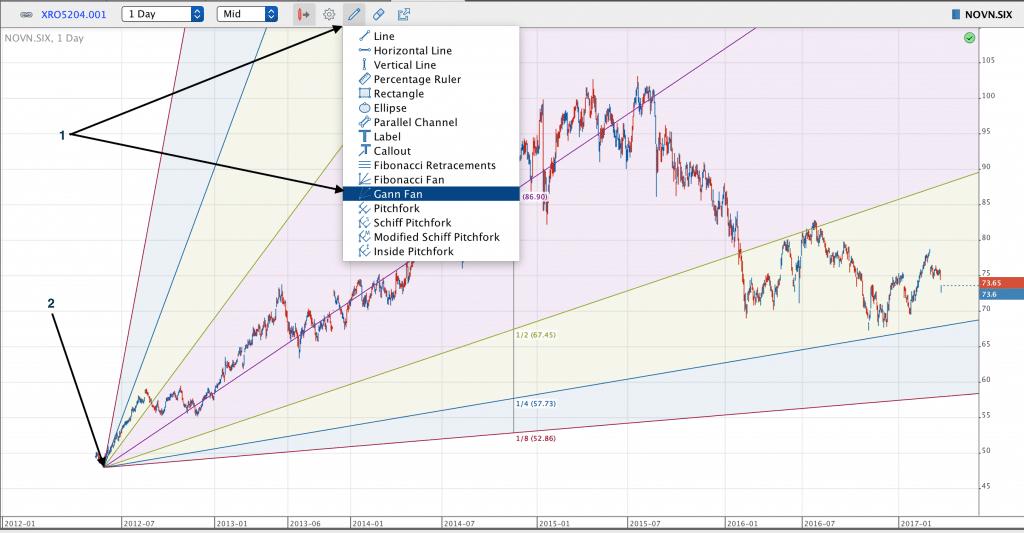Screen dimensions: 1024x533
Task: Click the red 73.65 price label
Action: coord(1000,283)
